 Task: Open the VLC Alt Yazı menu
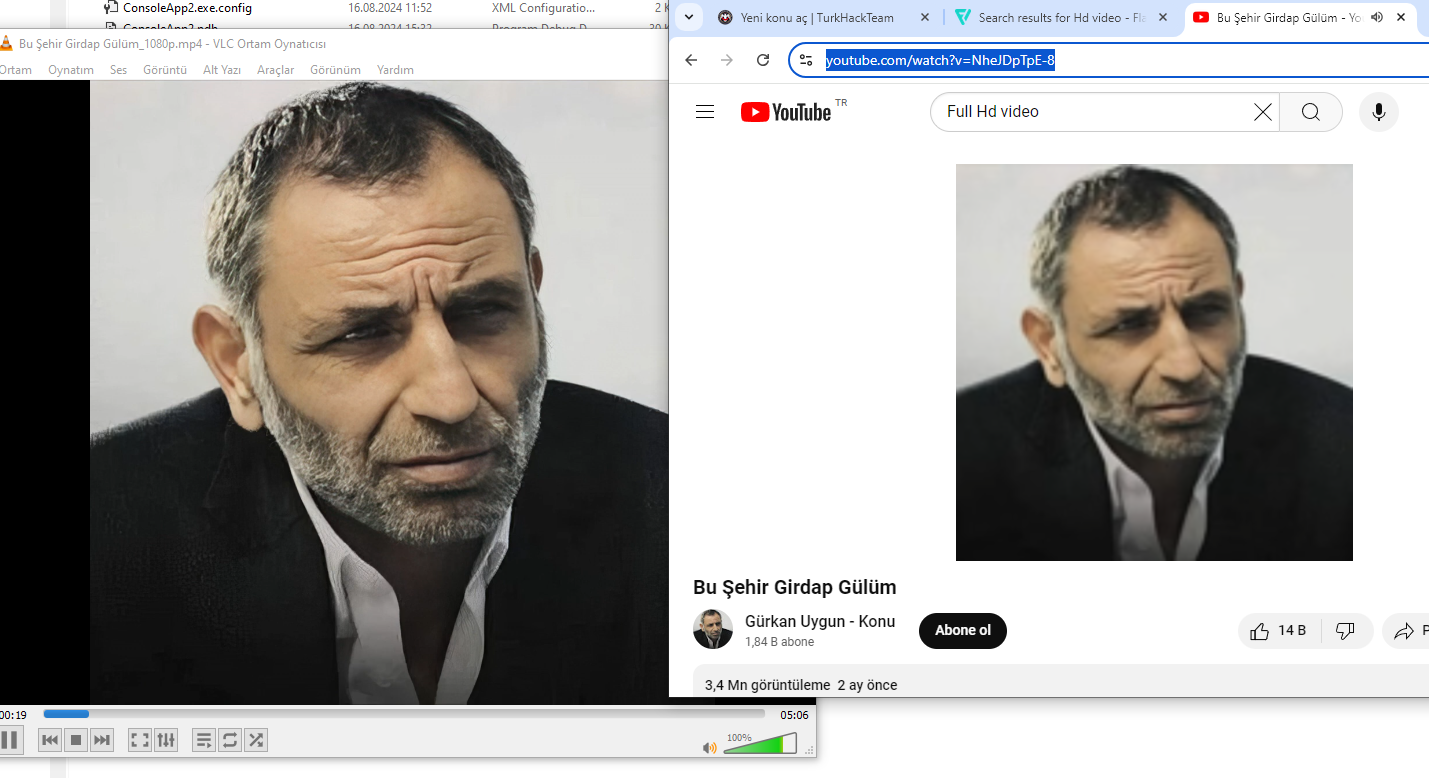(x=222, y=70)
